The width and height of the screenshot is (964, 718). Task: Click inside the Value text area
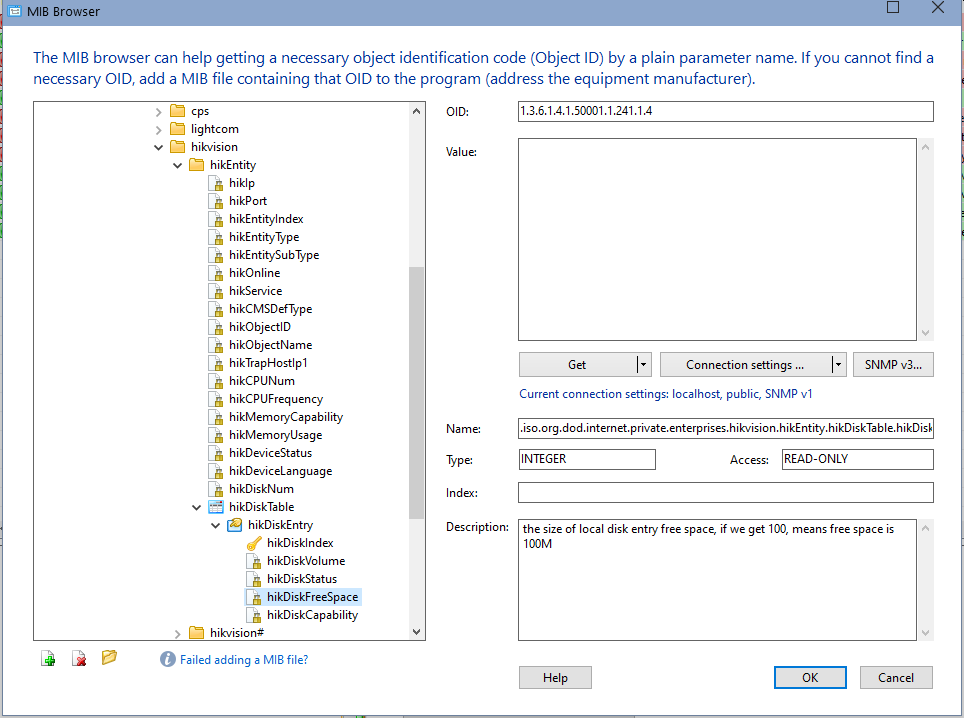pos(717,239)
